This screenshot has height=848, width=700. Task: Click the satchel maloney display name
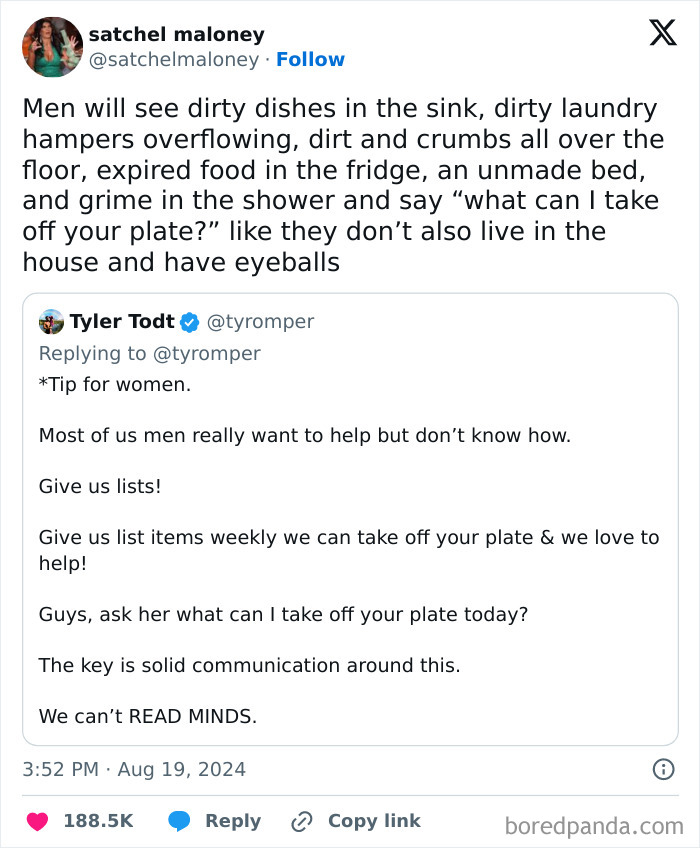point(176,33)
